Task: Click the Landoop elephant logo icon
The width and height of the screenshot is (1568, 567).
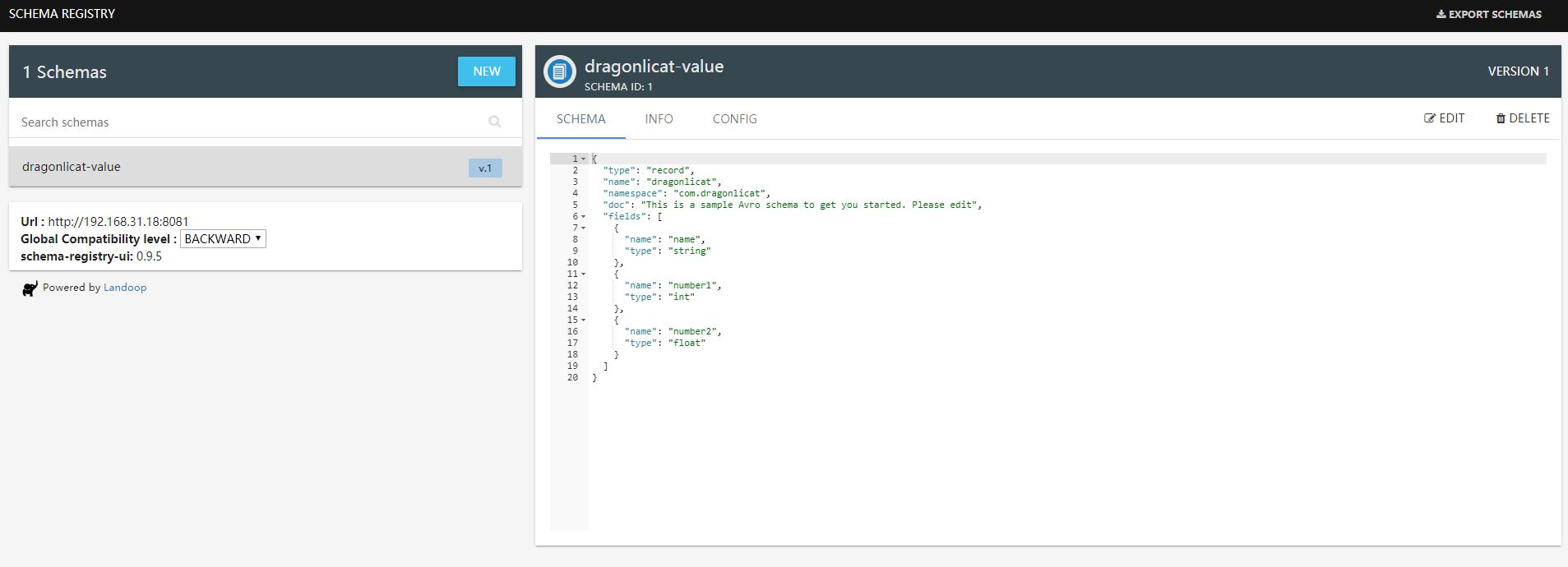Action: [30, 288]
